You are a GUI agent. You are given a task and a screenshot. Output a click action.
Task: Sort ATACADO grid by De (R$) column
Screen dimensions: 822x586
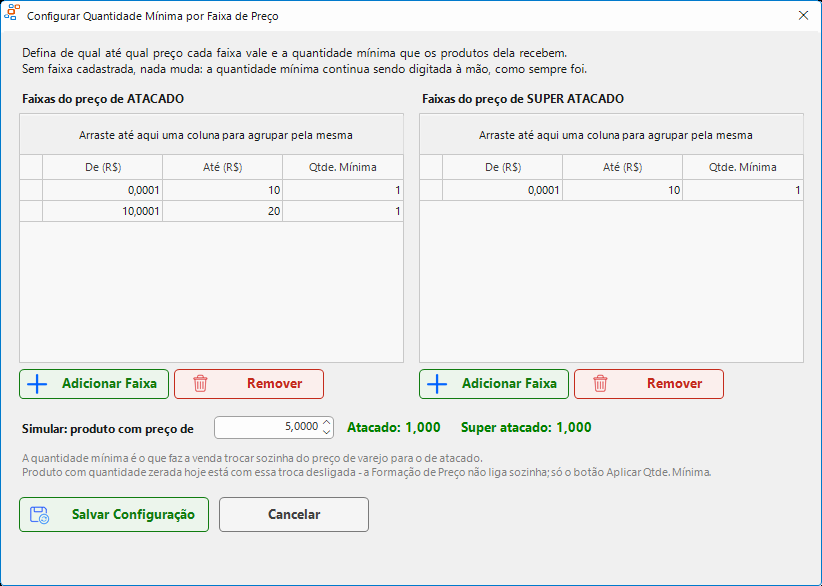click(103, 167)
